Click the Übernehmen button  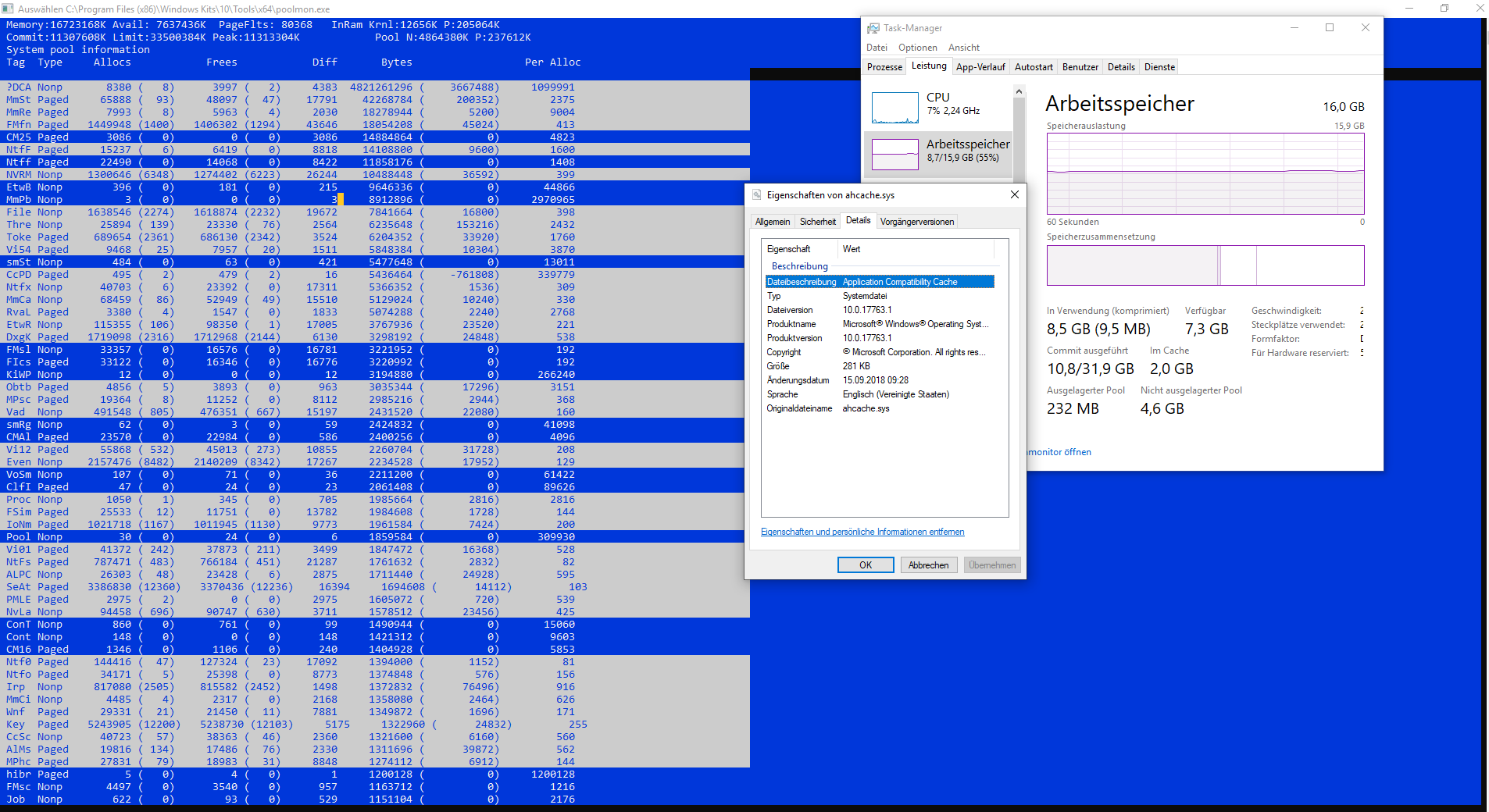(x=992, y=565)
